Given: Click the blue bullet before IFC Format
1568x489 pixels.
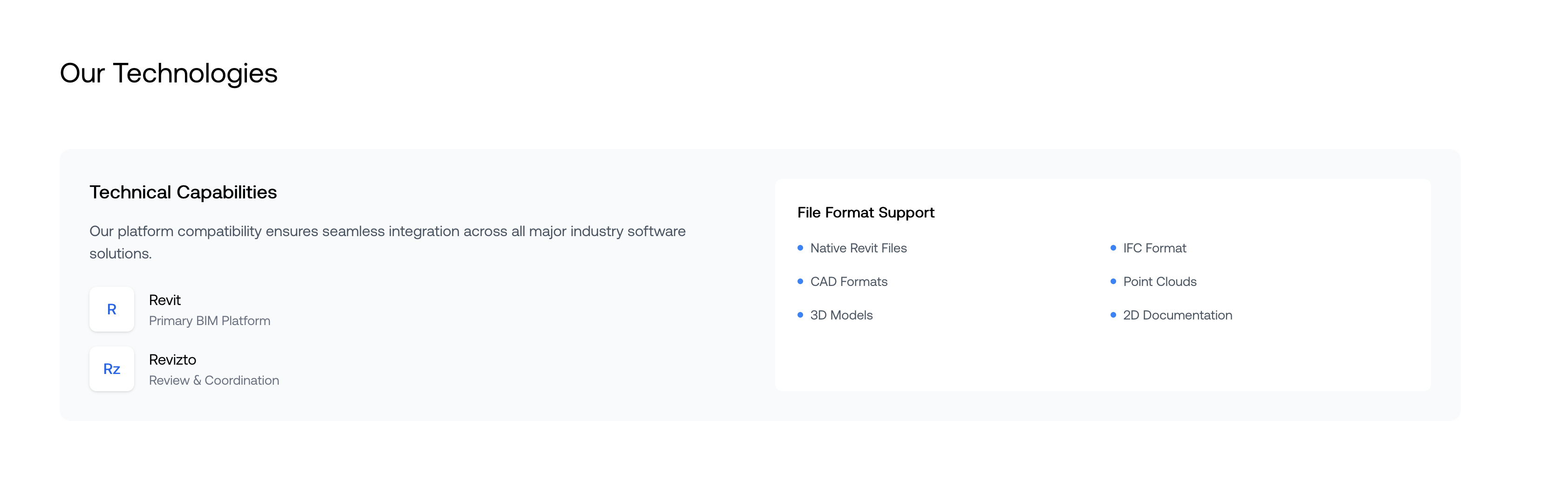Looking at the screenshot, I should point(1113,248).
